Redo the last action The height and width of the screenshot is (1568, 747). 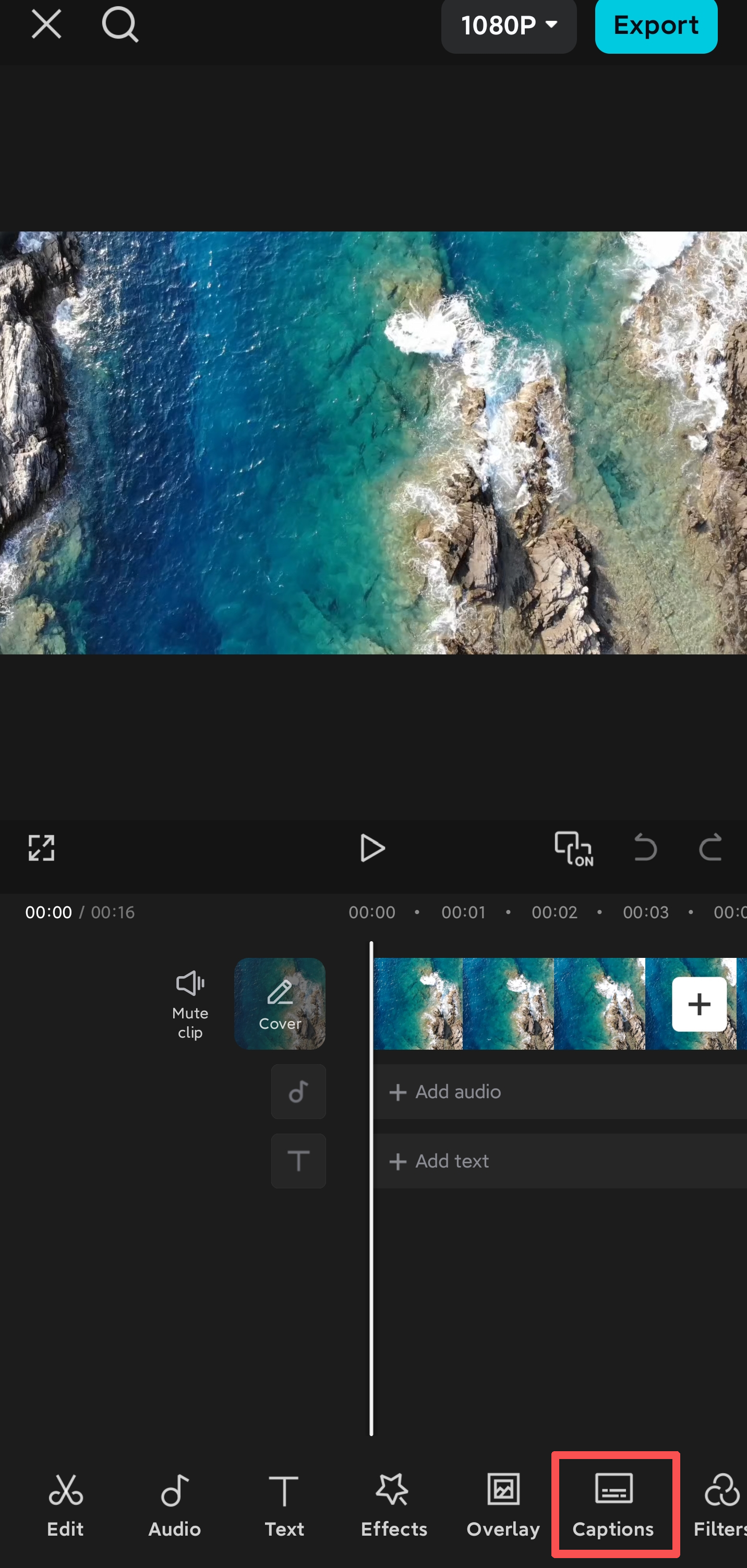click(x=710, y=848)
